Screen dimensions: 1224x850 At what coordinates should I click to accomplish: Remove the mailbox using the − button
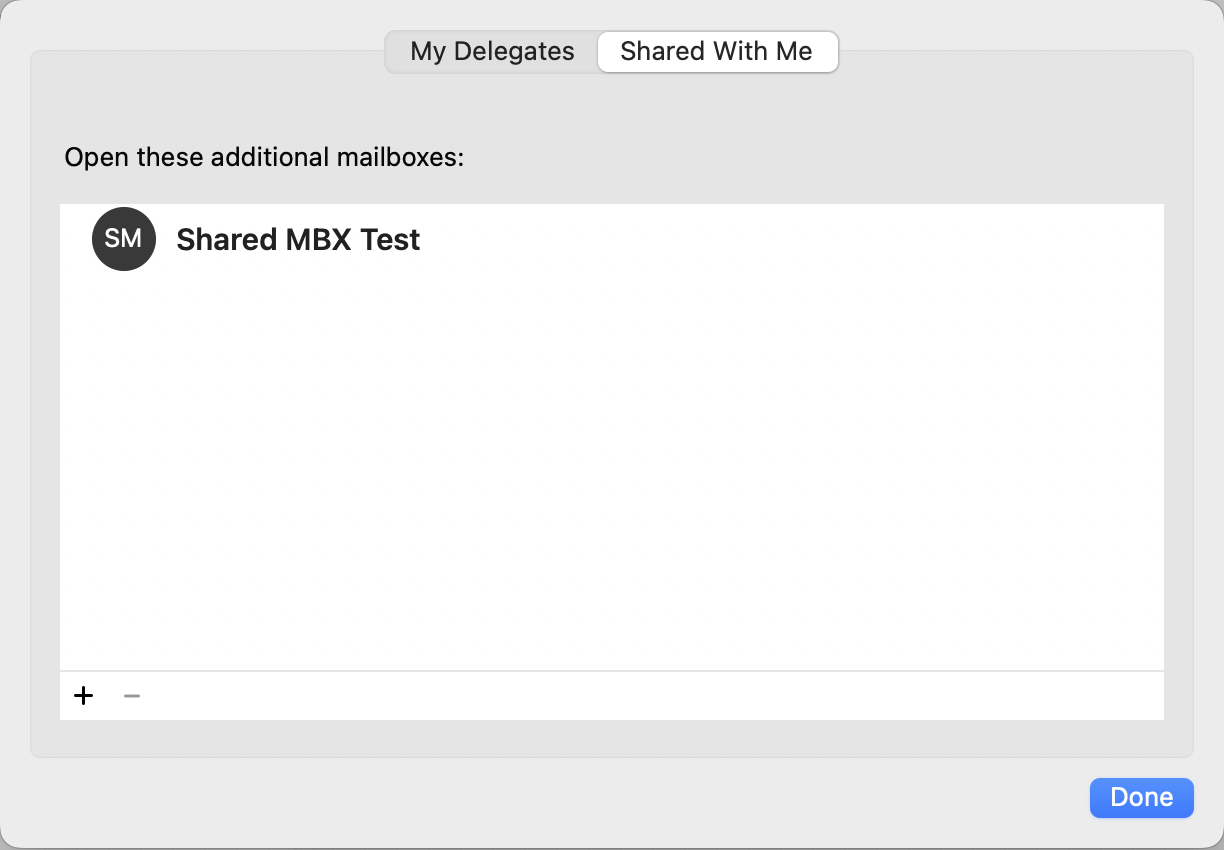pos(132,696)
